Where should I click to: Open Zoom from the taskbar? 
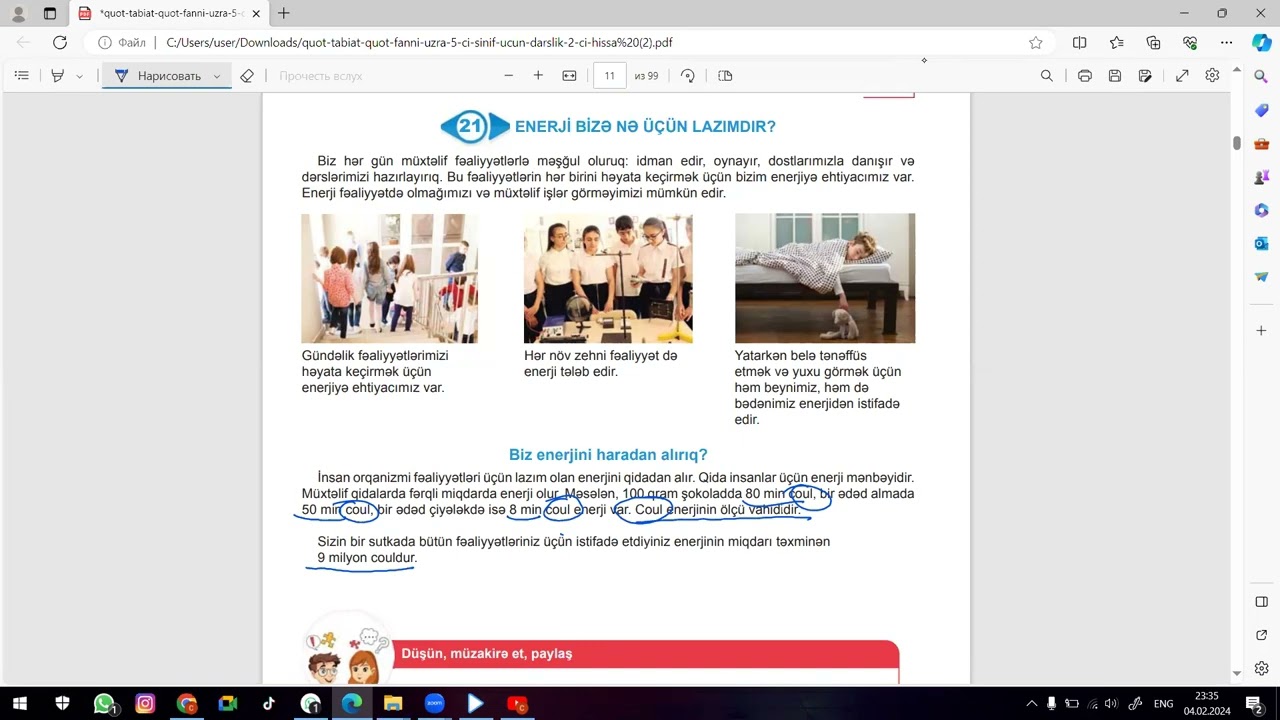tap(434, 704)
